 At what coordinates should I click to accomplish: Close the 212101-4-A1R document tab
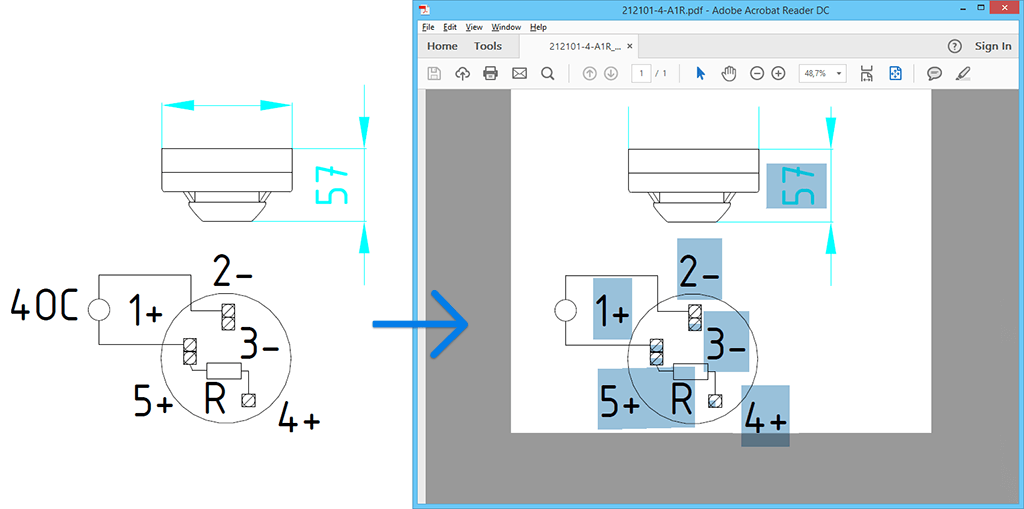[630, 46]
